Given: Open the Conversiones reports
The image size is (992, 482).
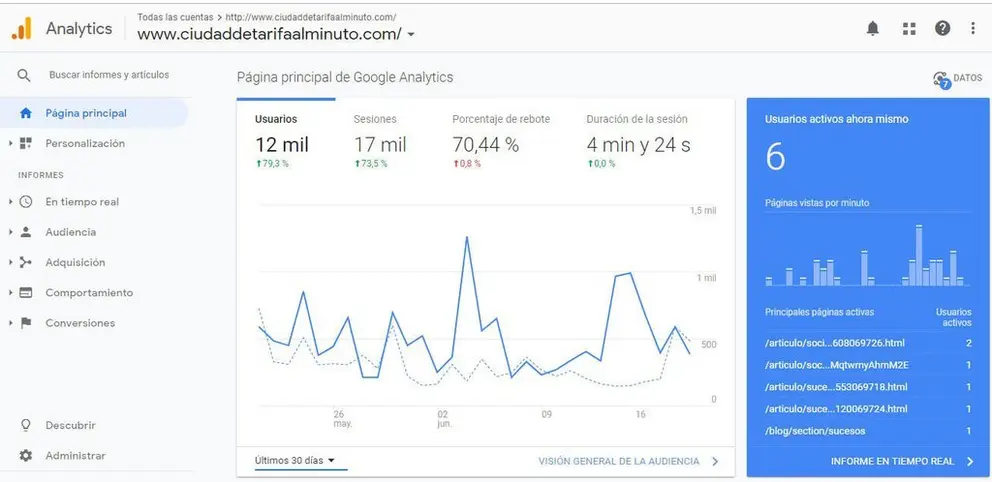Looking at the screenshot, I should [x=80, y=323].
